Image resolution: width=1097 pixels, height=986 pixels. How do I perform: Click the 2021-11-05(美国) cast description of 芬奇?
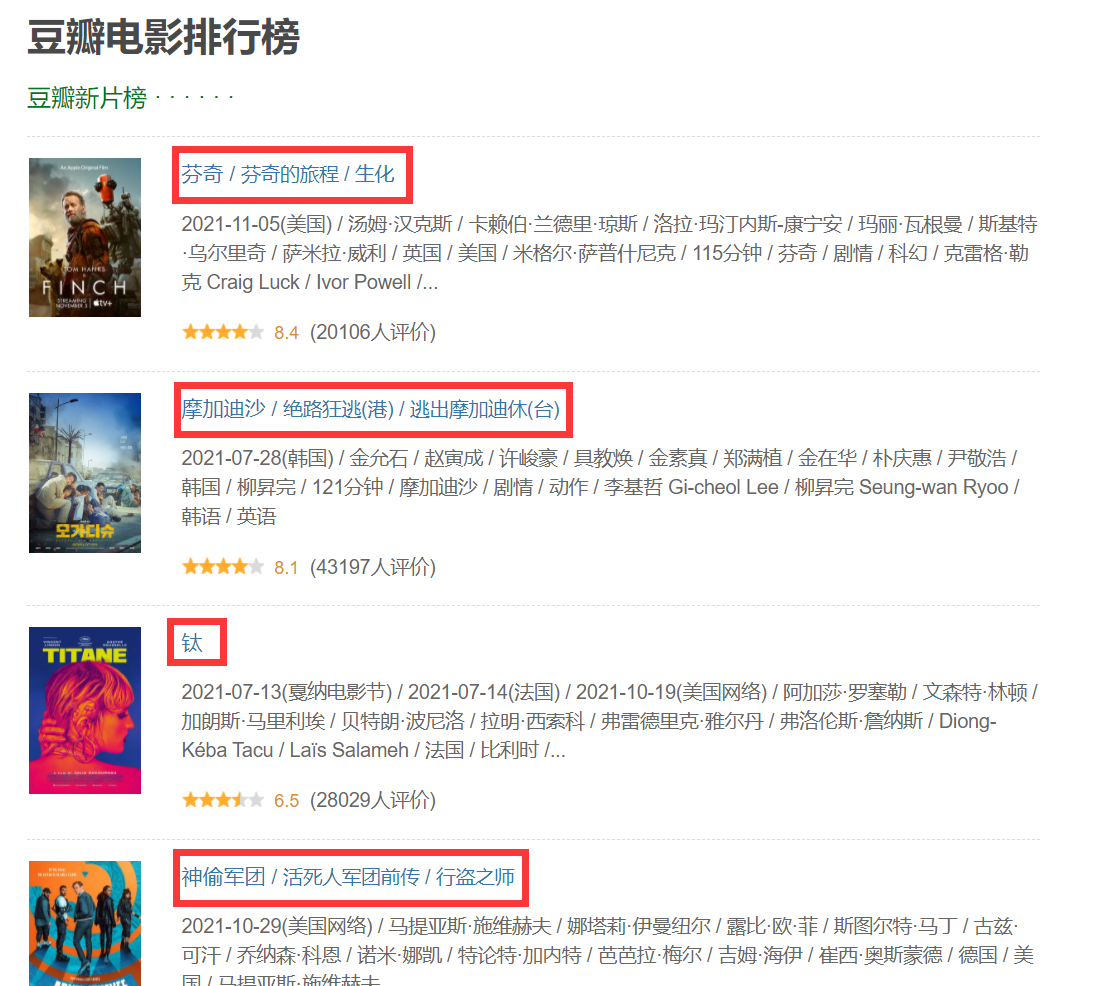tap(609, 253)
